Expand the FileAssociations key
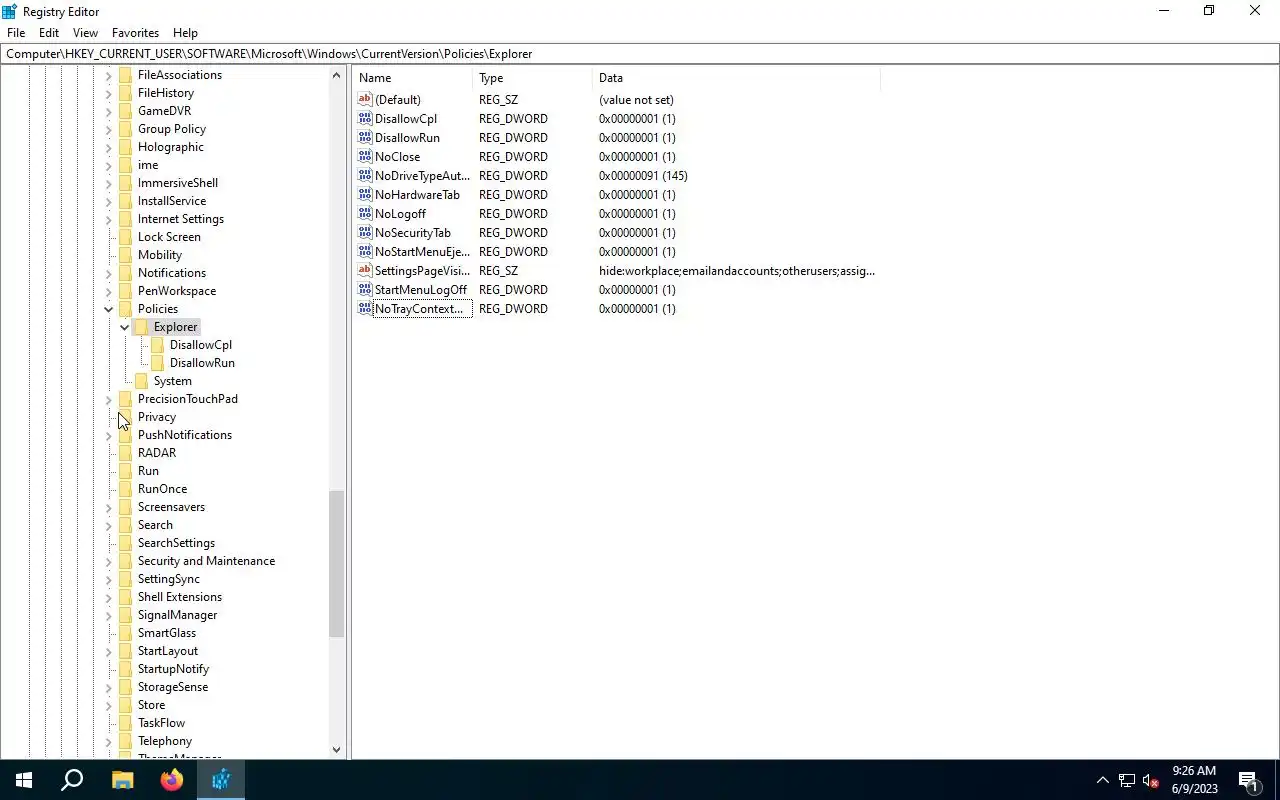 [x=108, y=75]
